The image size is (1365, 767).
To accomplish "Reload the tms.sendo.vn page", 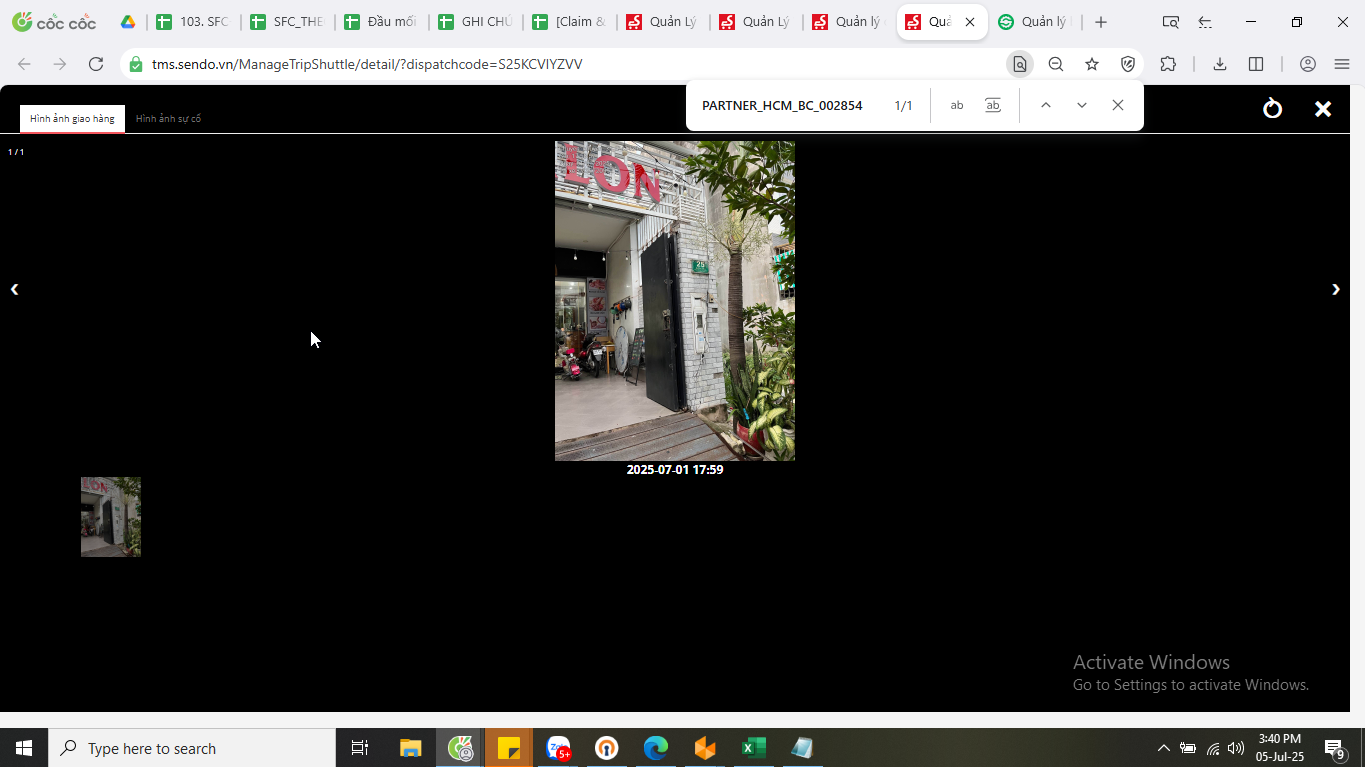I will click(x=96, y=64).
